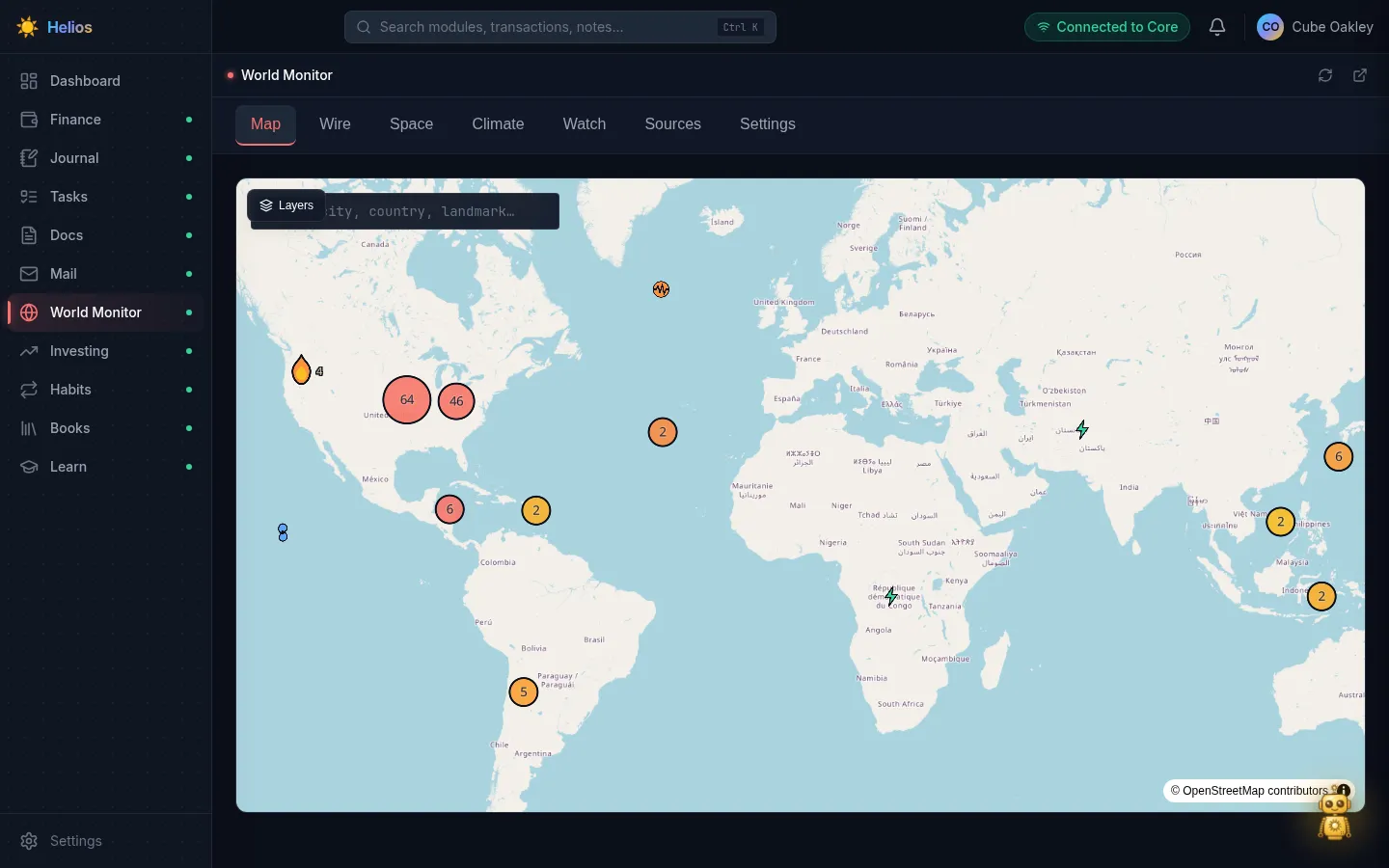
Task: Open Settings at the sidebar bottom
Action: click(106, 841)
